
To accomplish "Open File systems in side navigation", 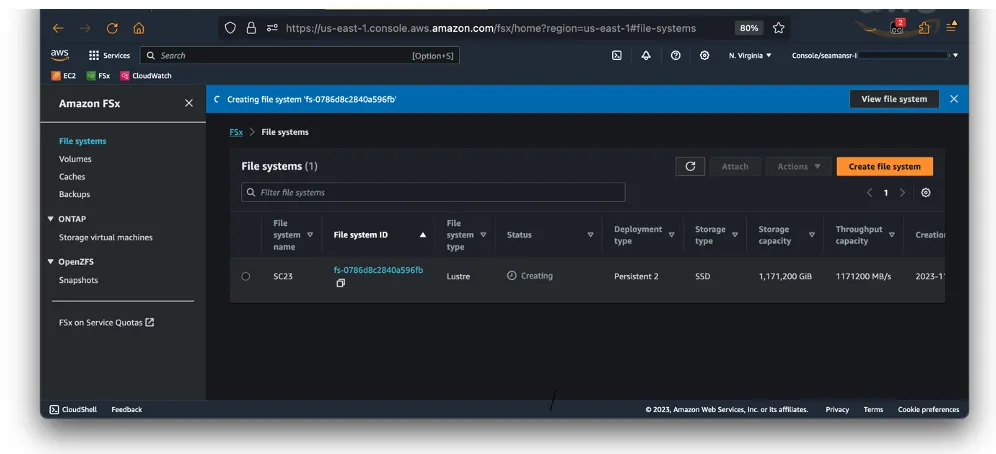I will [x=83, y=141].
